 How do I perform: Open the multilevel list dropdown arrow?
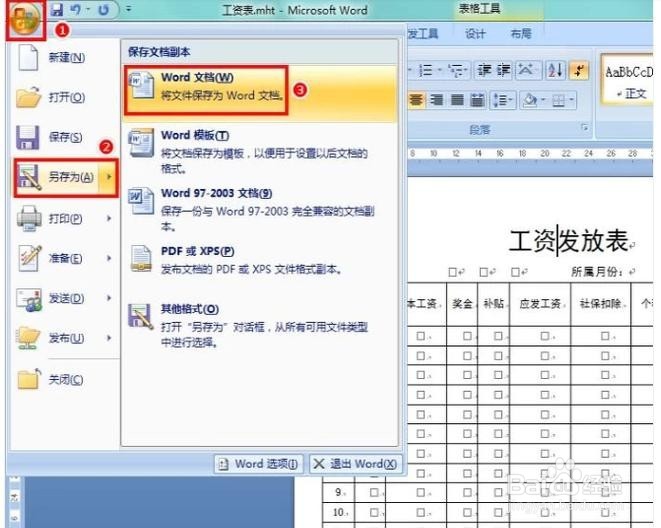467,70
